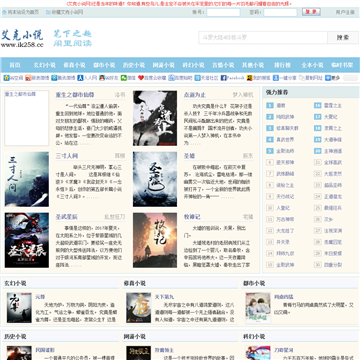Open the 点道为止 title link
Image resolution: width=360 pixels, height=360 pixels.
[195, 95]
